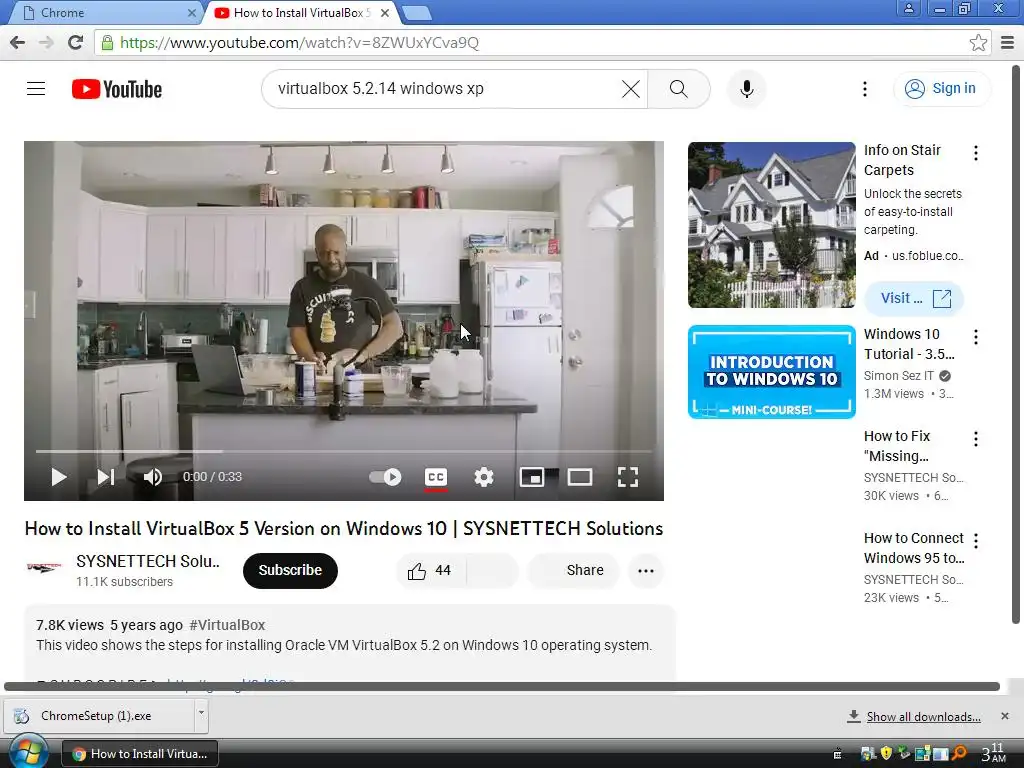This screenshot has height=768, width=1024.
Task: Open more actions ellipsis below video
Action: tap(646, 571)
